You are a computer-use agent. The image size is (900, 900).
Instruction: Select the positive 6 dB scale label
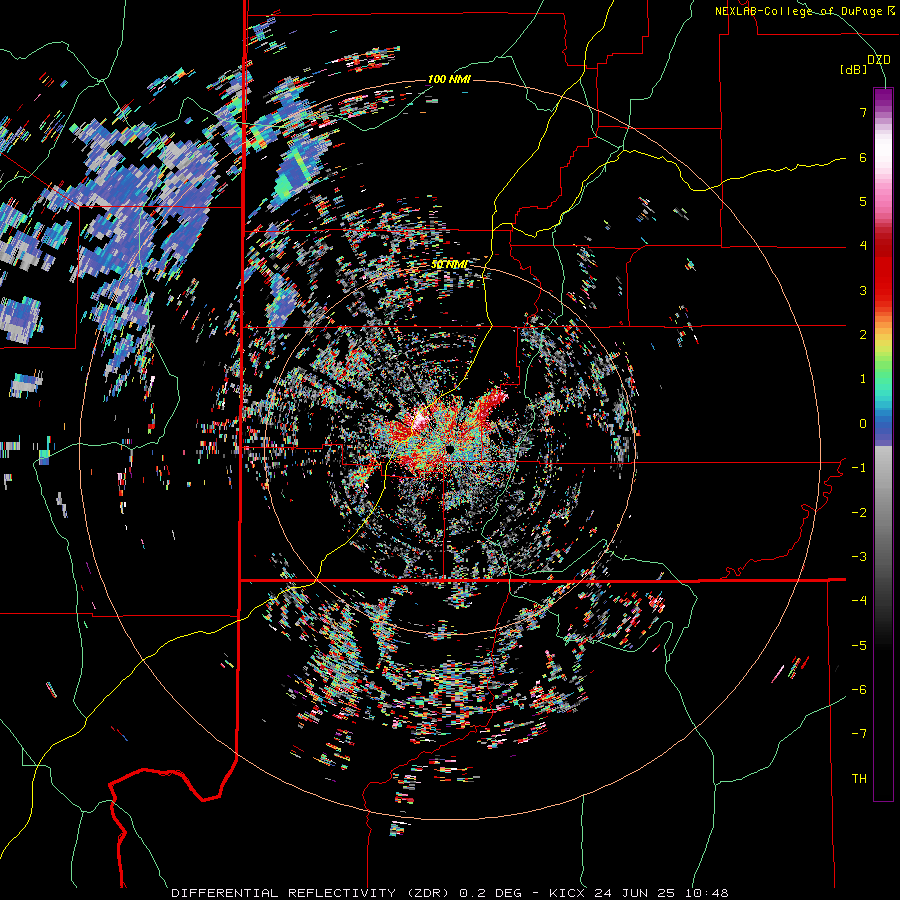click(x=863, y=157)
